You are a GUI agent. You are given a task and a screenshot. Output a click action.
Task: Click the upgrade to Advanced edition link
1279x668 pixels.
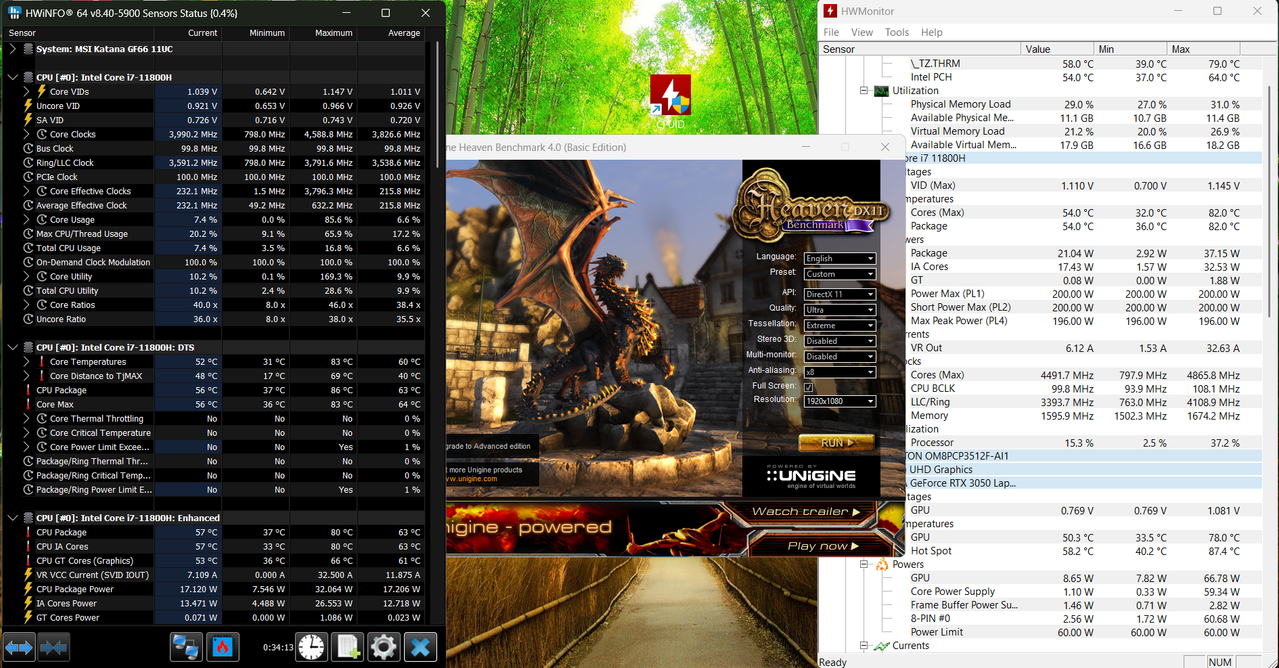[490, 446]
